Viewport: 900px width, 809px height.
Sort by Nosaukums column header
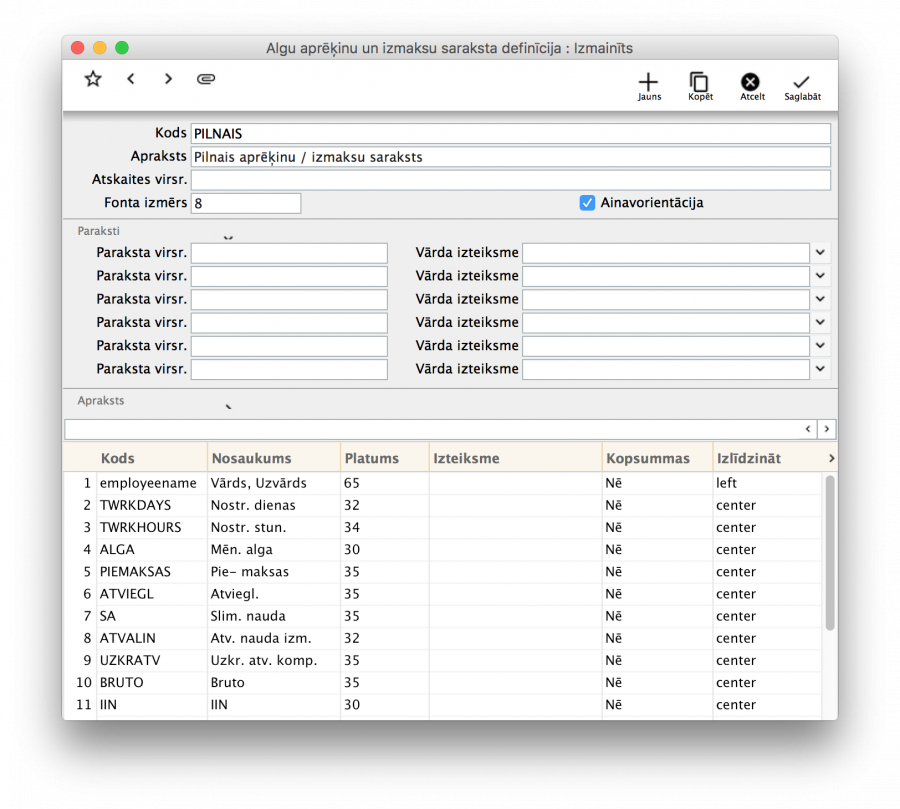(251, 458)
